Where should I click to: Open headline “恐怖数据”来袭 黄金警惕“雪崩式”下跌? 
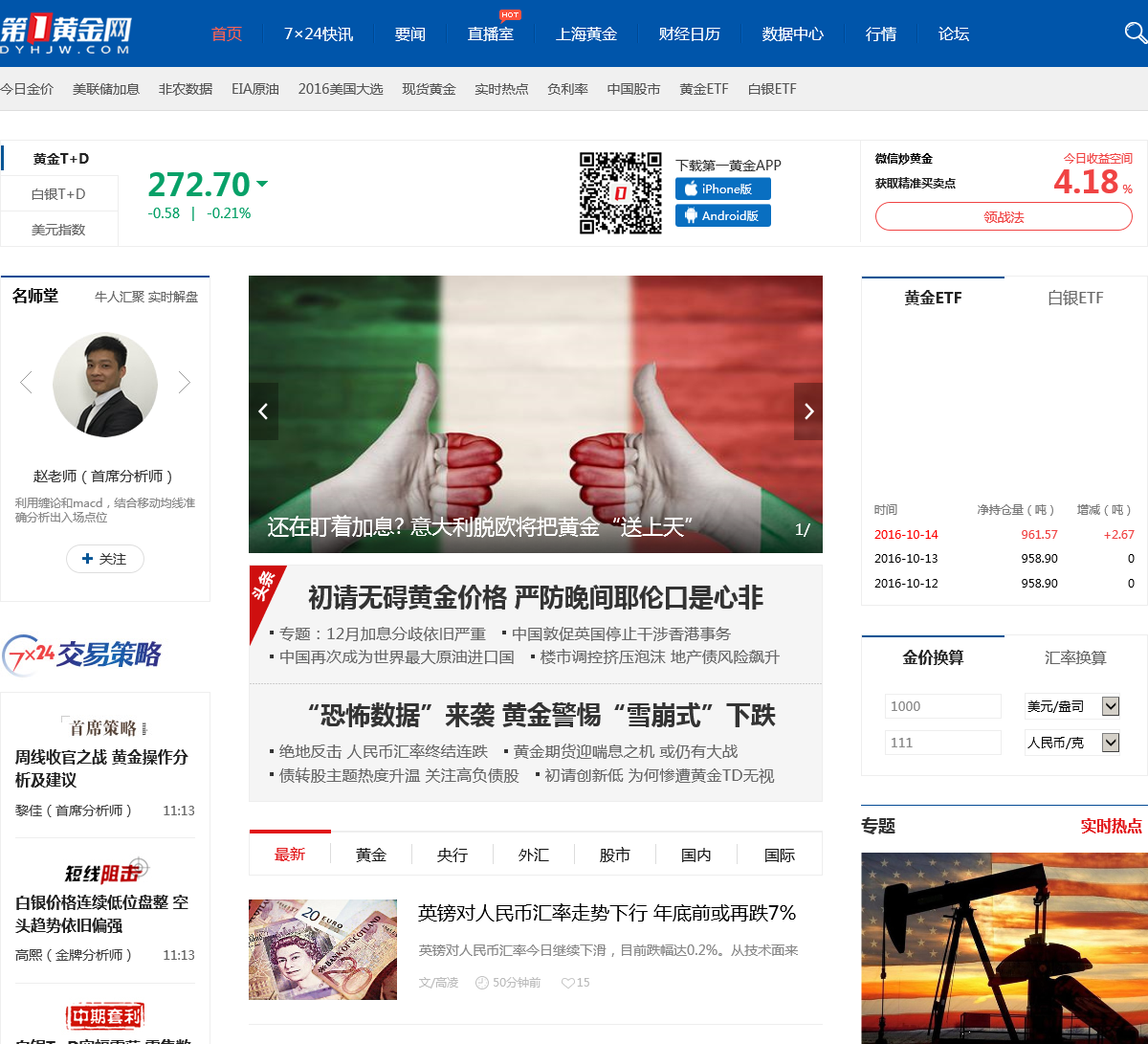541,716
